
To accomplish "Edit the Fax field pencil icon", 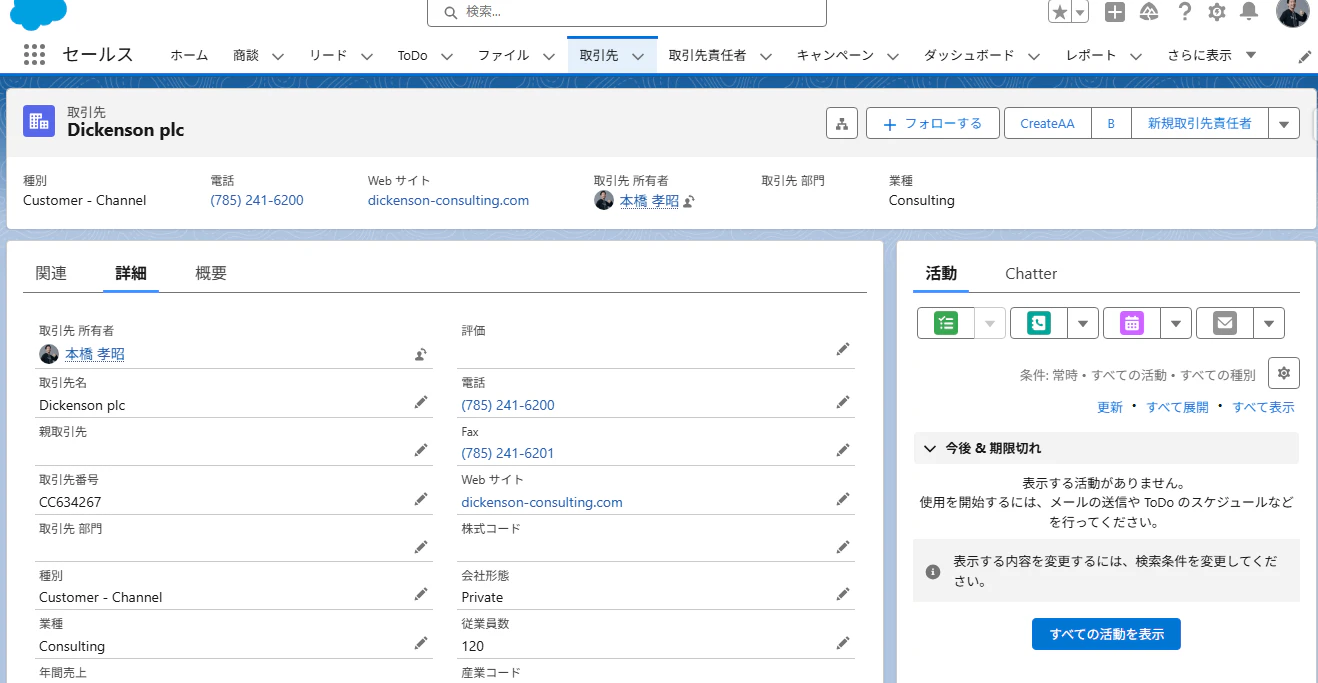I will 843,450.
